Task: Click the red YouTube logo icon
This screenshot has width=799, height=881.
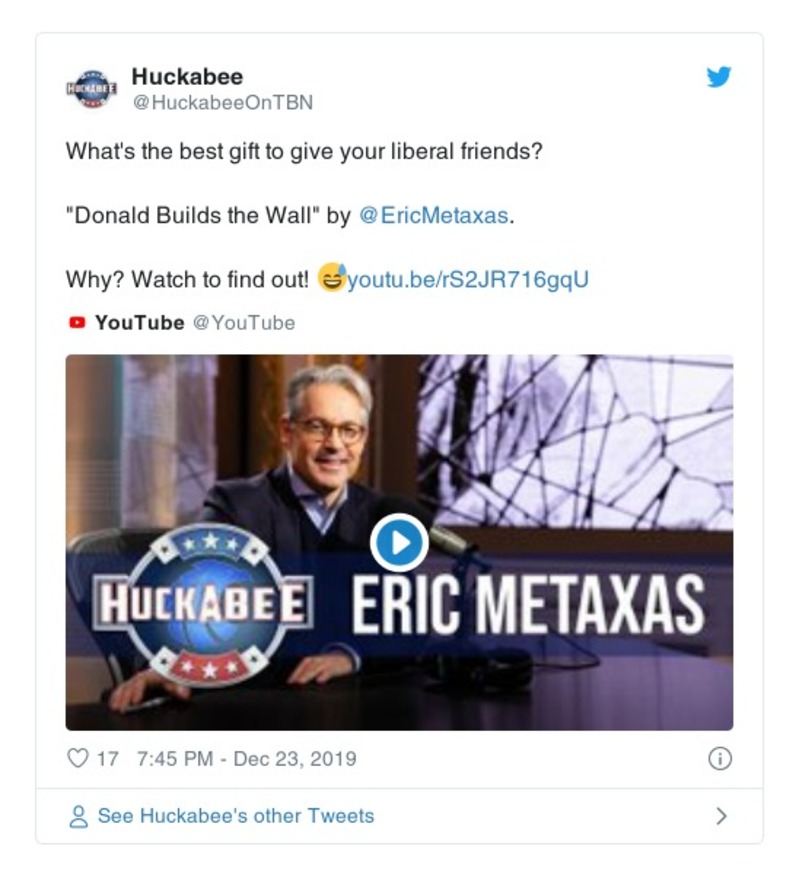Action: point(77,323)
